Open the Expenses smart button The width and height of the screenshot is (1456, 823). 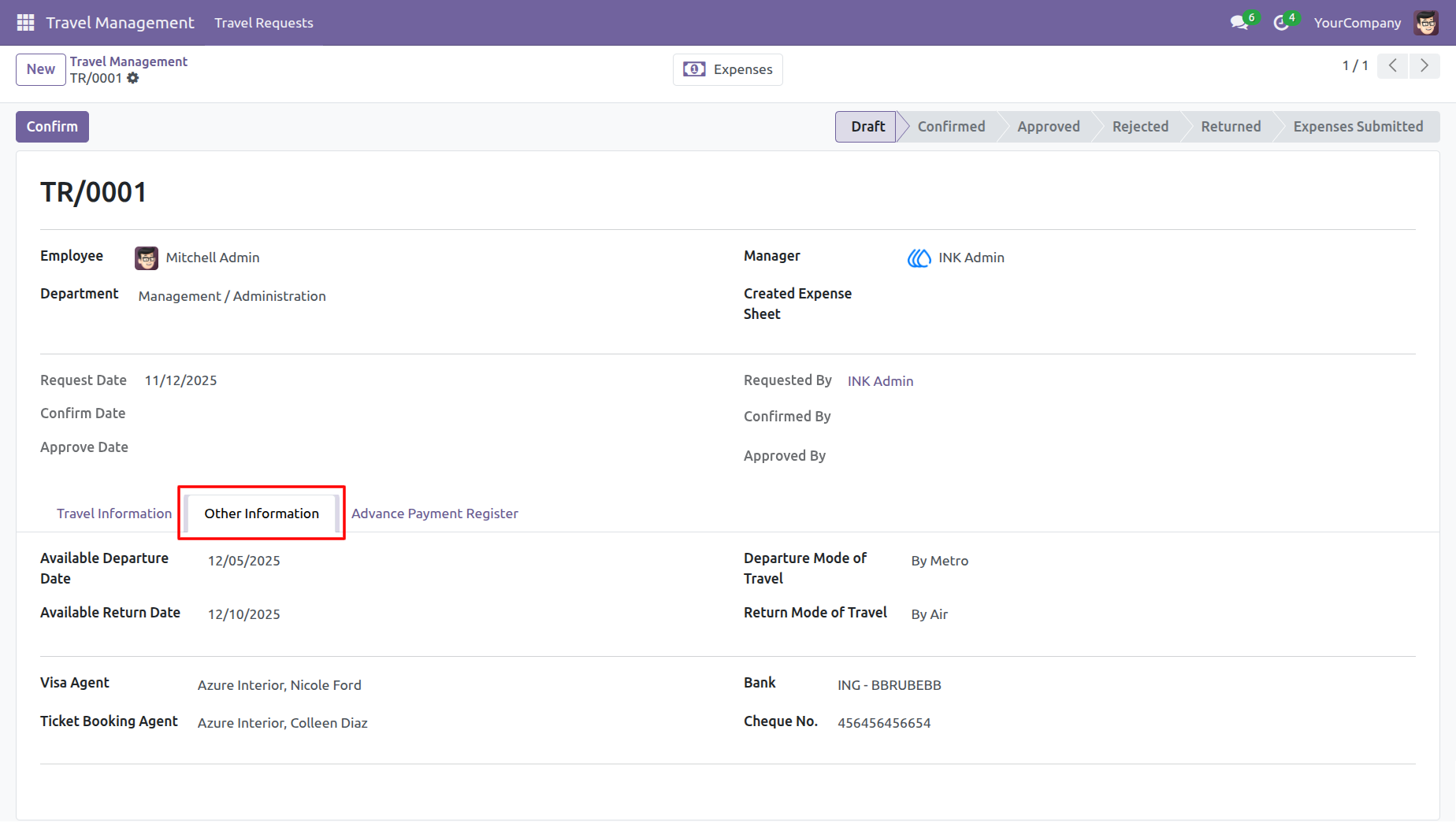point(728,69)
